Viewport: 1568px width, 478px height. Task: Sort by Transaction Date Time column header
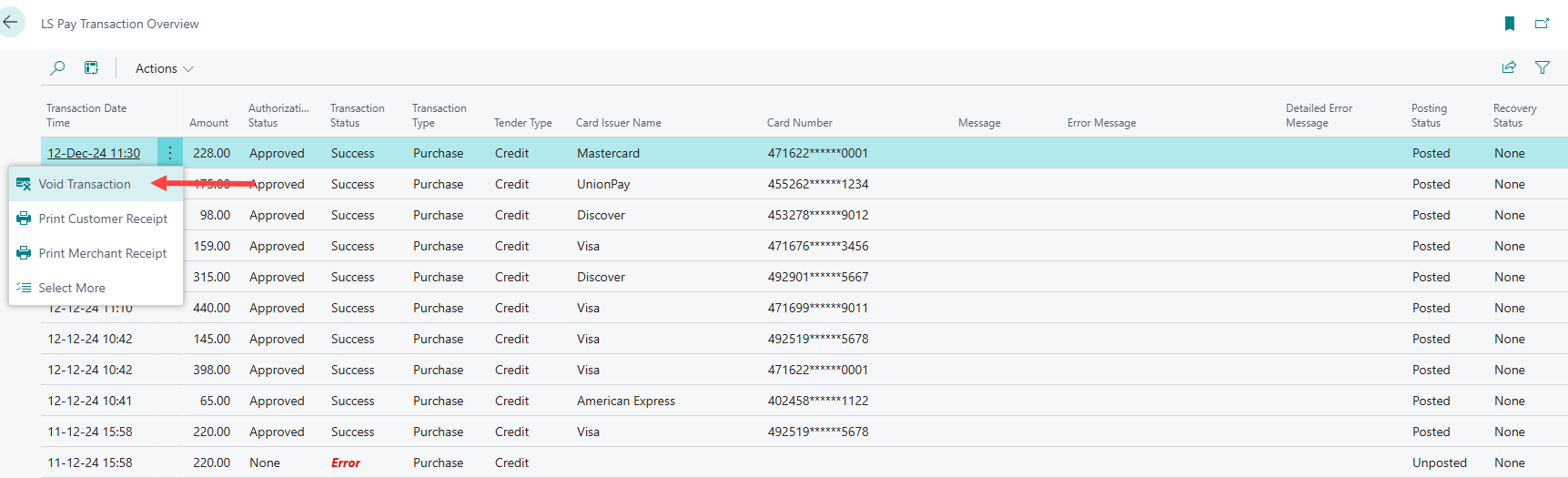(x=86, y=116)
